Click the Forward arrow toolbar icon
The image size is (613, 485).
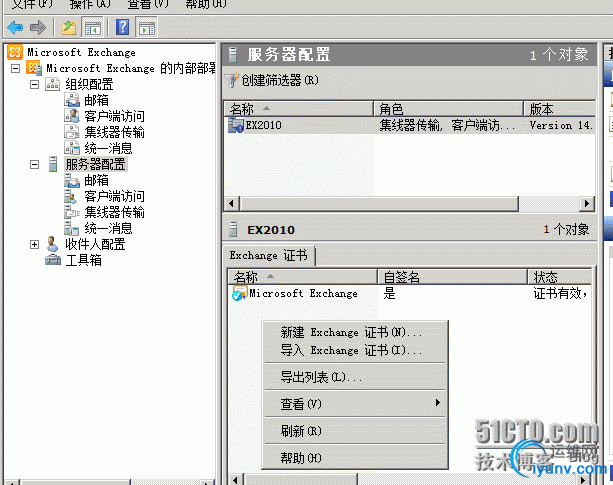coord(38,27)
